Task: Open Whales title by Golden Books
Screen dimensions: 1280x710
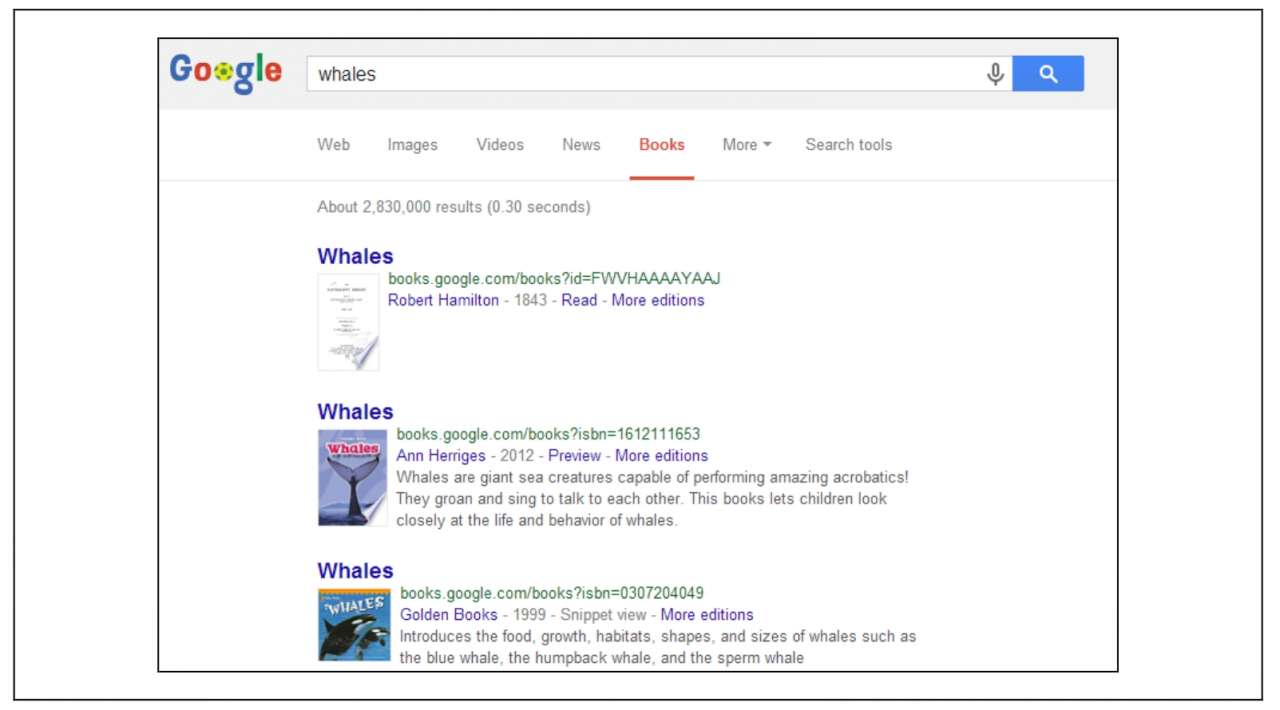Action: point(355,571)
